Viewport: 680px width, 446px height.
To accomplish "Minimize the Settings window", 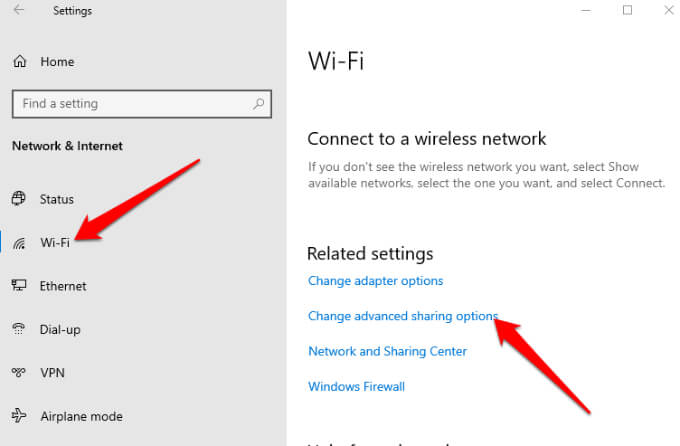I will coord(586,10).
